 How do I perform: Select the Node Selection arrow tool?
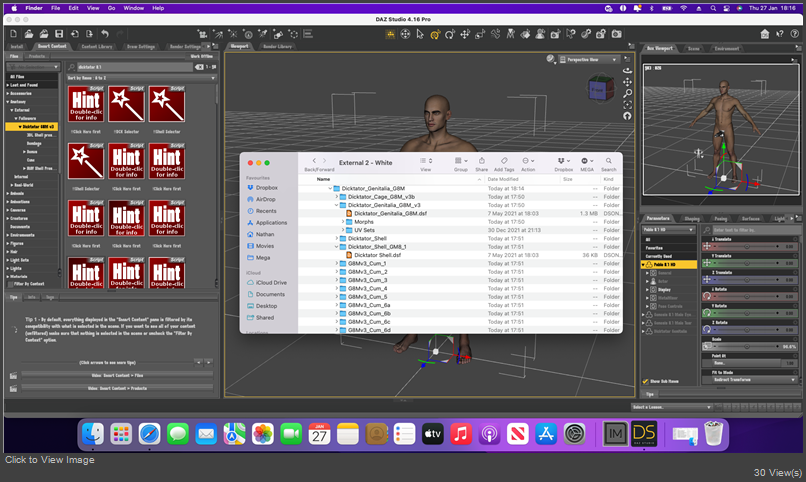[x=420, y=34]
